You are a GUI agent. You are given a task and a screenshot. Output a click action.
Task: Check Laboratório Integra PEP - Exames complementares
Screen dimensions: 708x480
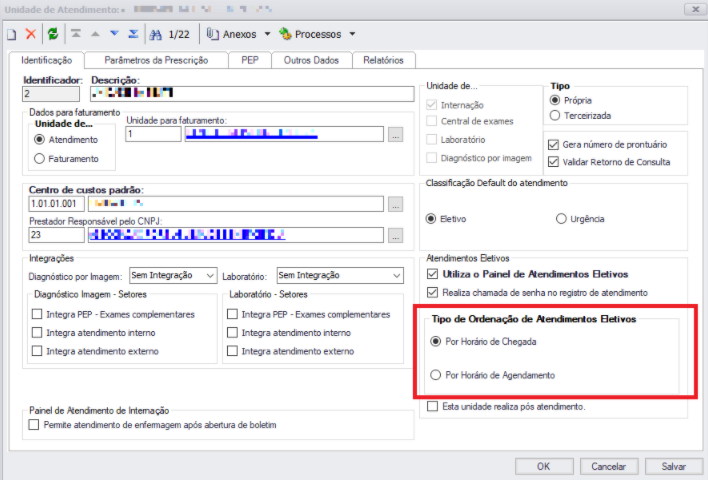point(233,314)
